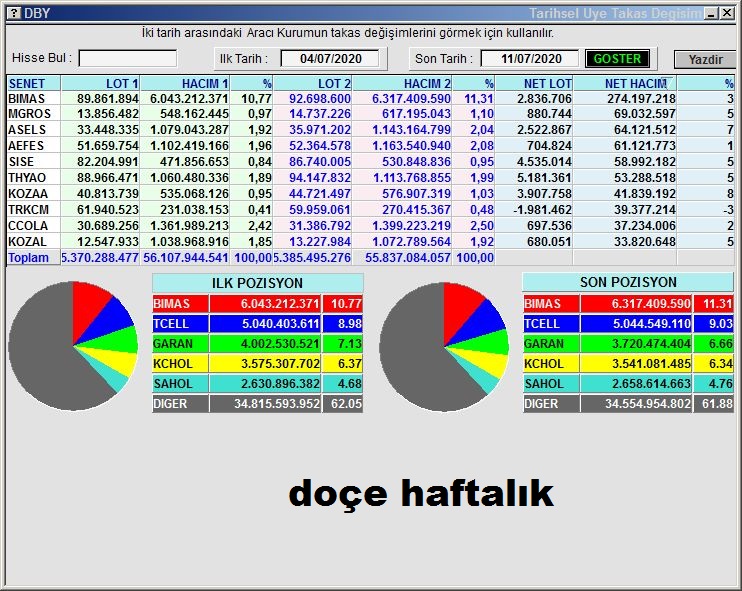Image resolution: width=742 pixels, height=591 pixels.
Task: Select the SISE row in the table
Action: click(x=371, y=162)
